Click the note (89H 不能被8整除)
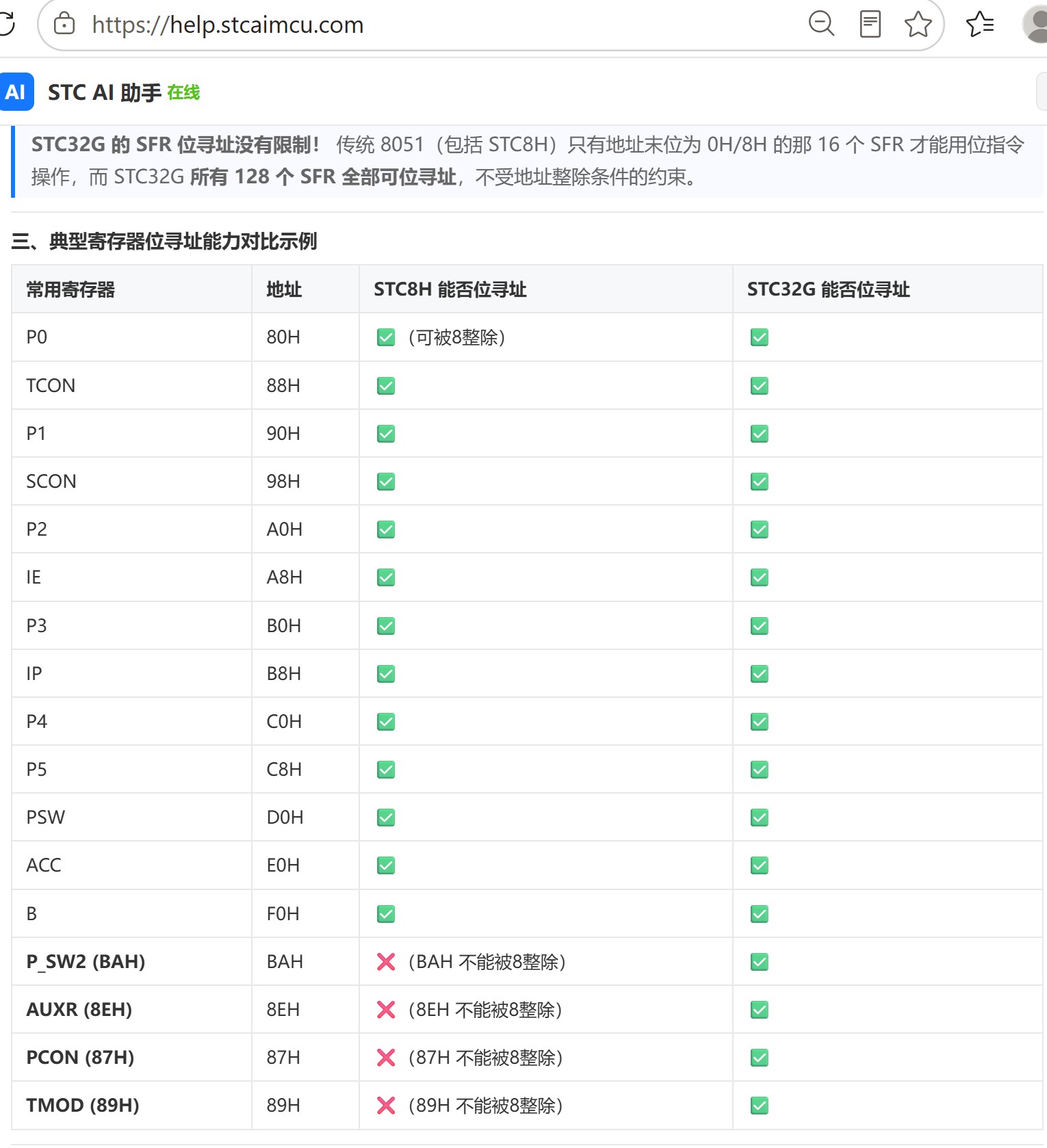 click(486, 1106)
